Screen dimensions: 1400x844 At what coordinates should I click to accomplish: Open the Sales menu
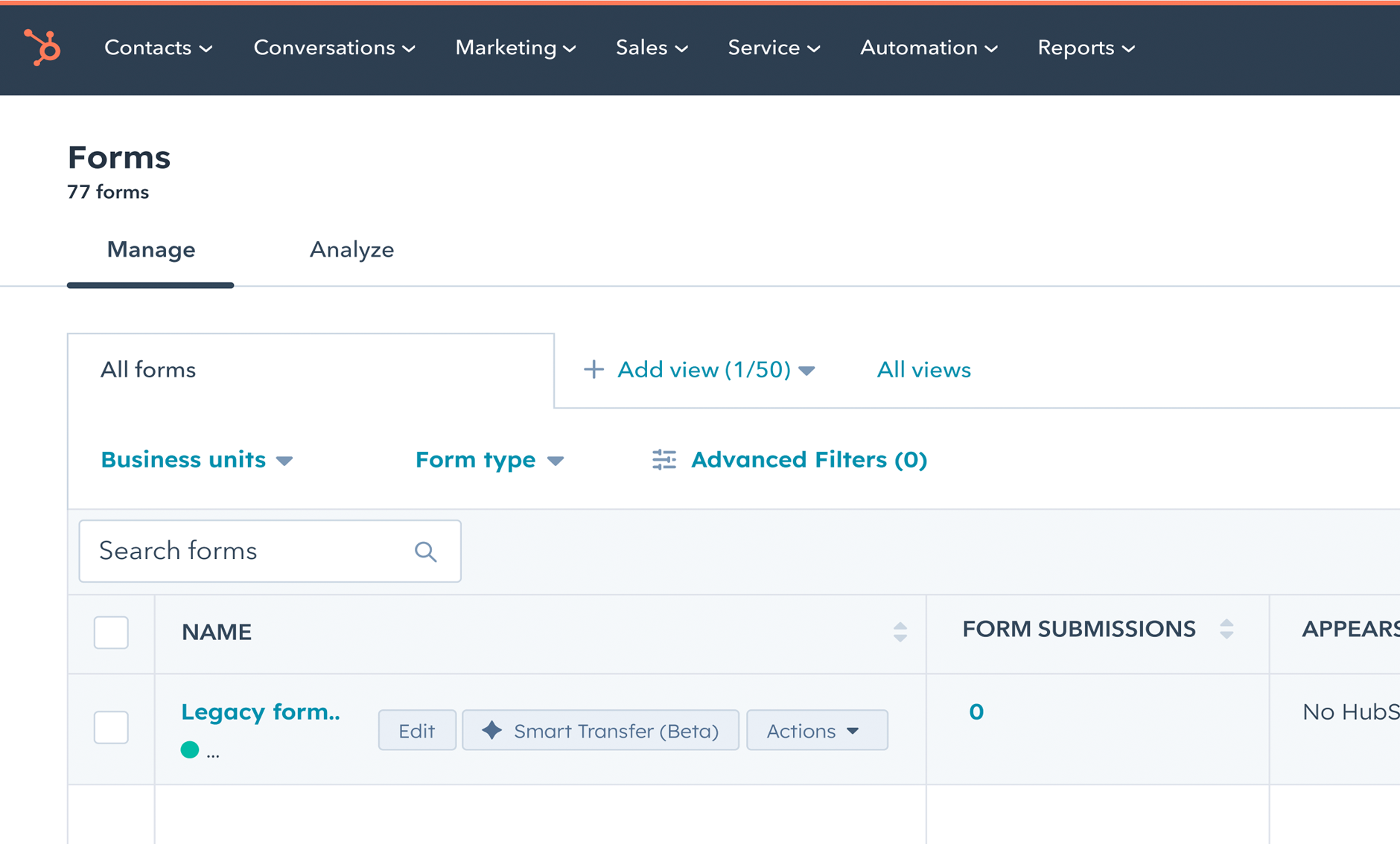tap(652, 48)
